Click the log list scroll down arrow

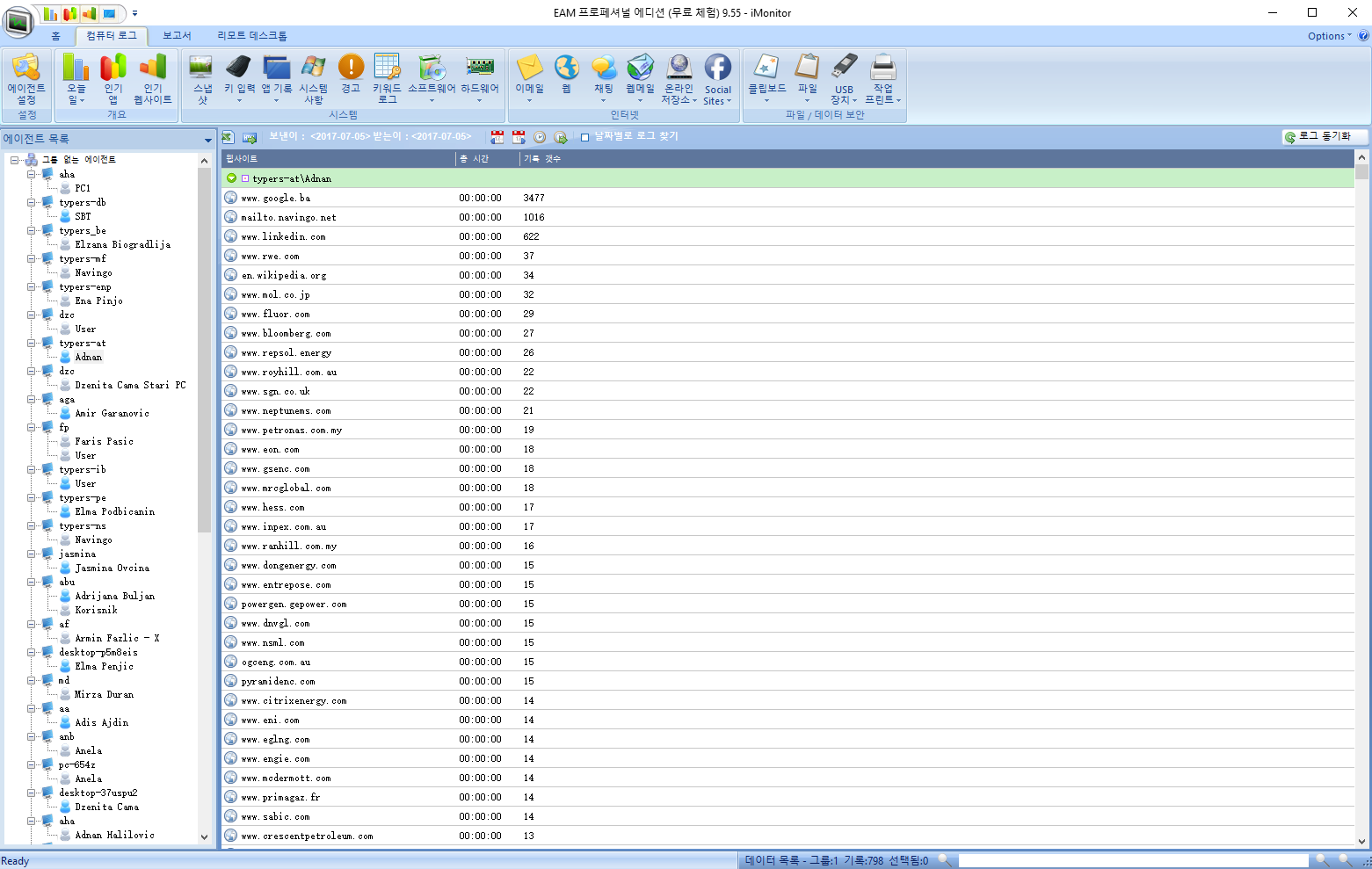1362,841
